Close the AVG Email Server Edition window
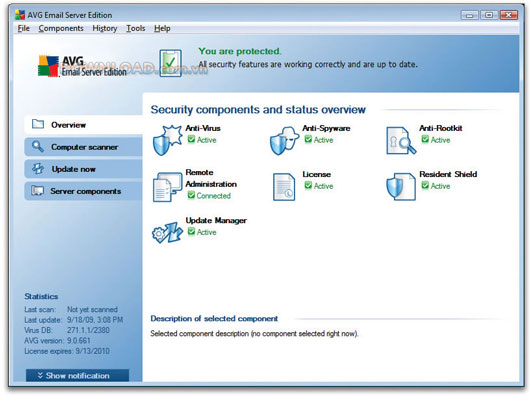530x395 pixels. [509, 15]
